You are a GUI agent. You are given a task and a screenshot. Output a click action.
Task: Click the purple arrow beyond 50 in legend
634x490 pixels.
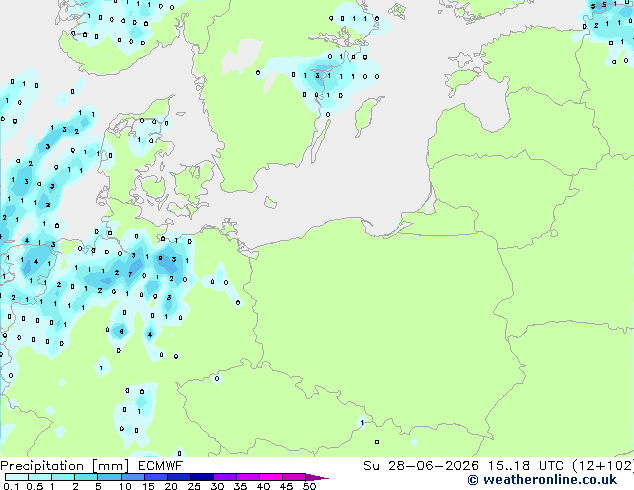point(317,477)
